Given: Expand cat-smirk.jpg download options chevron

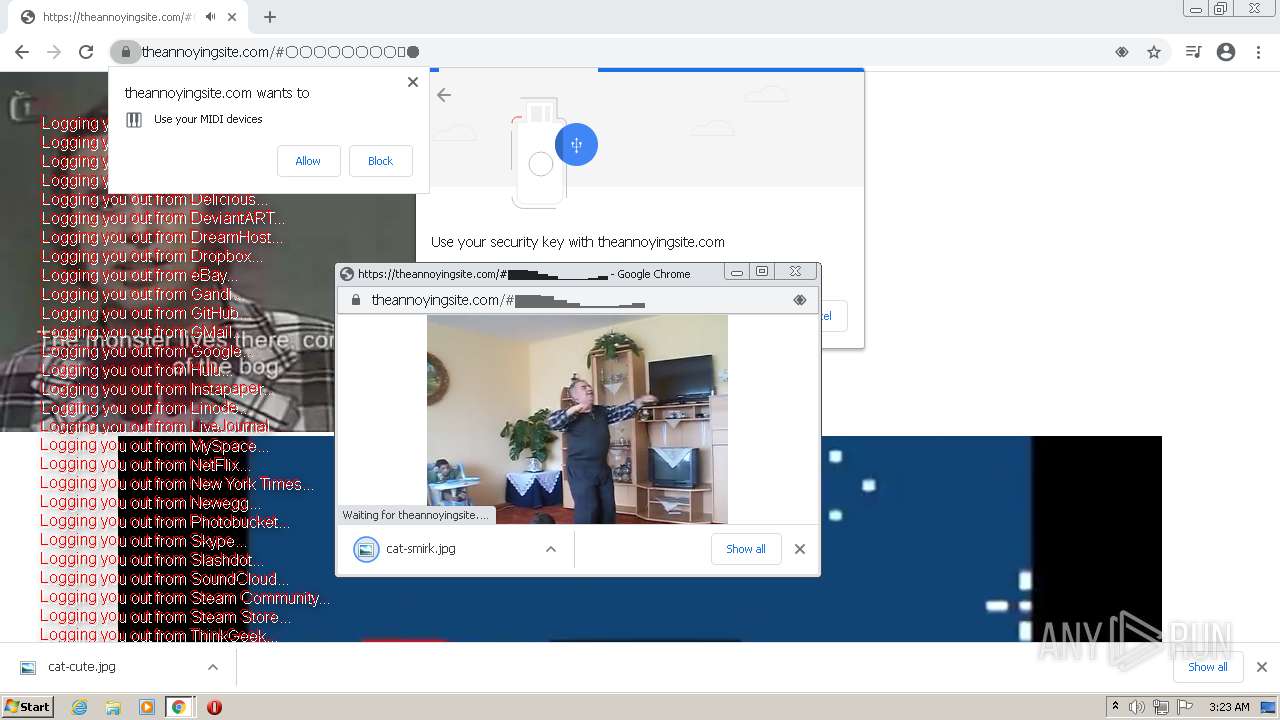Looking at the screenshot, I should click(550, 549).
